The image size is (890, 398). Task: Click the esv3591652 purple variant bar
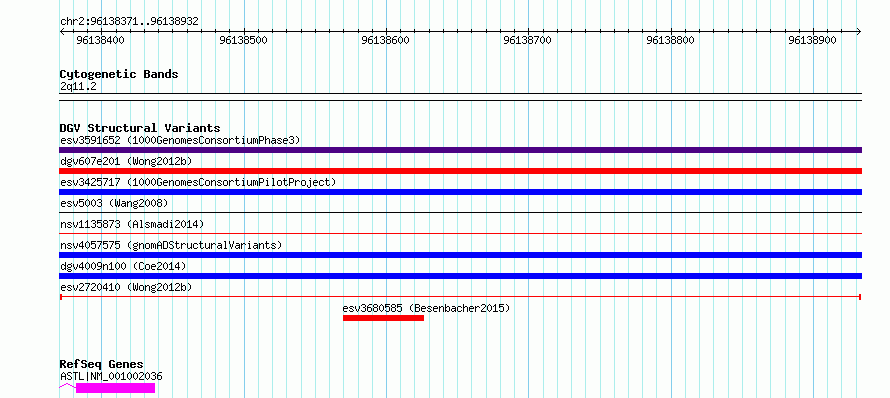(x=460, y=150)
